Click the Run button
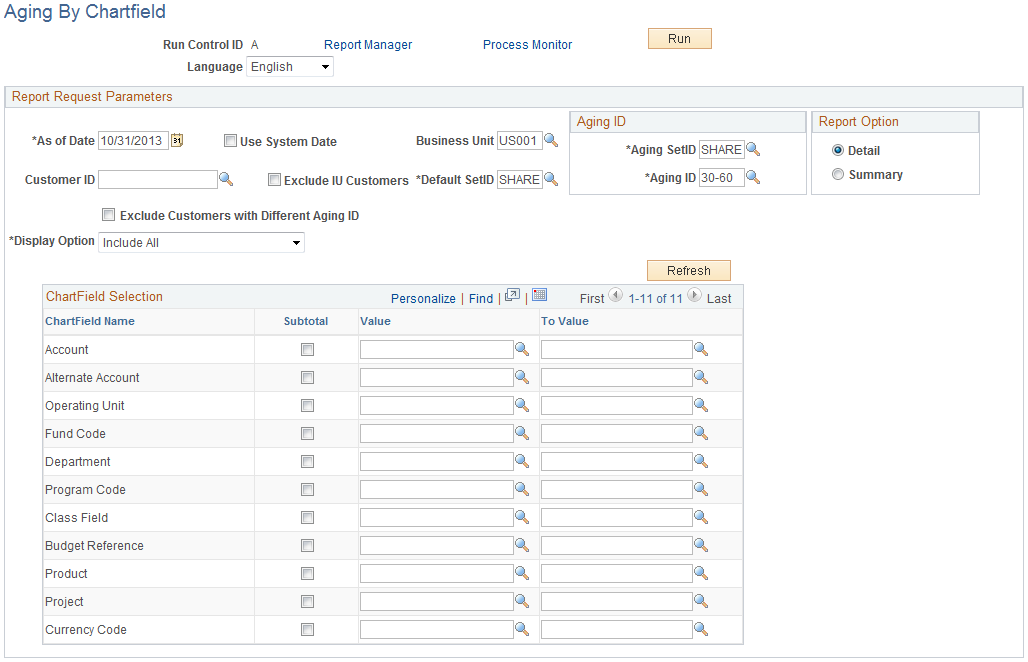Viewport: 1028px width, 662px height. (679, 39)
